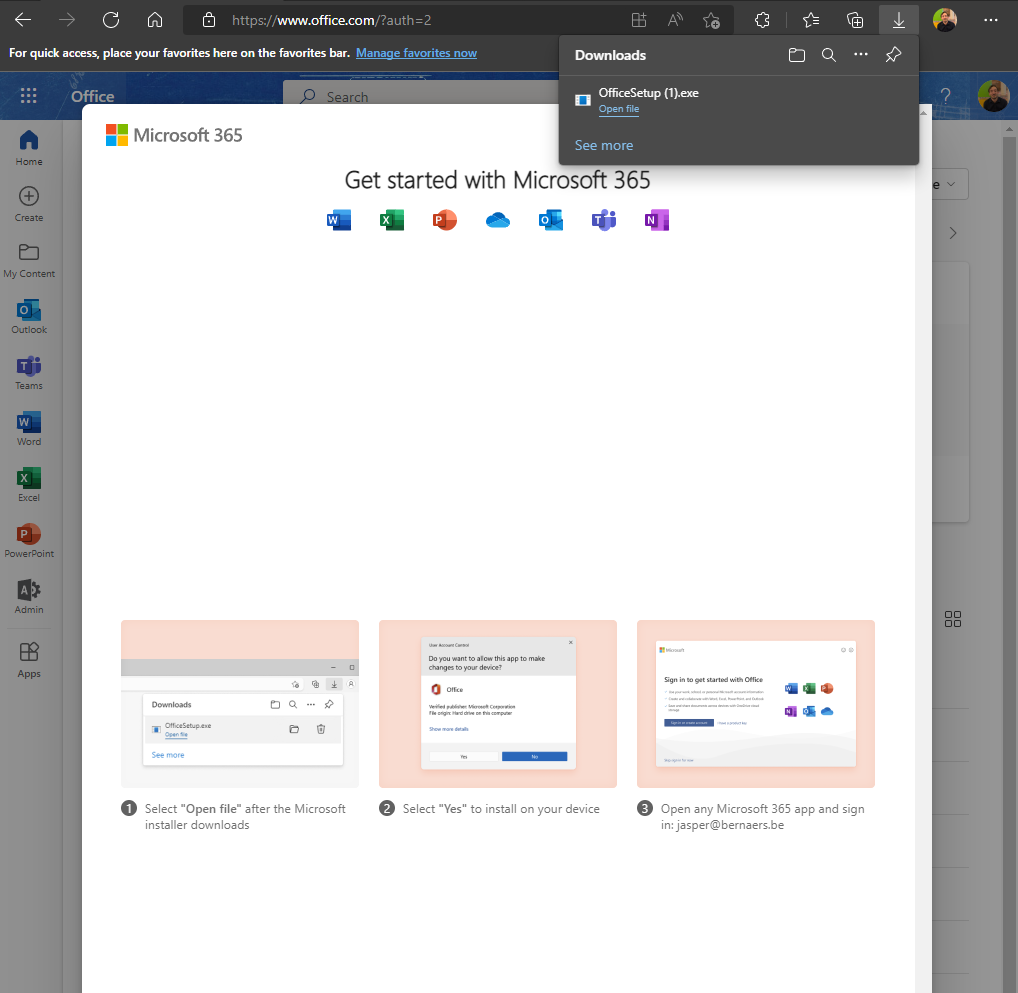The image size is (1018, 993).
Task: Click the Office header title
Action: (x=92, y=96)
